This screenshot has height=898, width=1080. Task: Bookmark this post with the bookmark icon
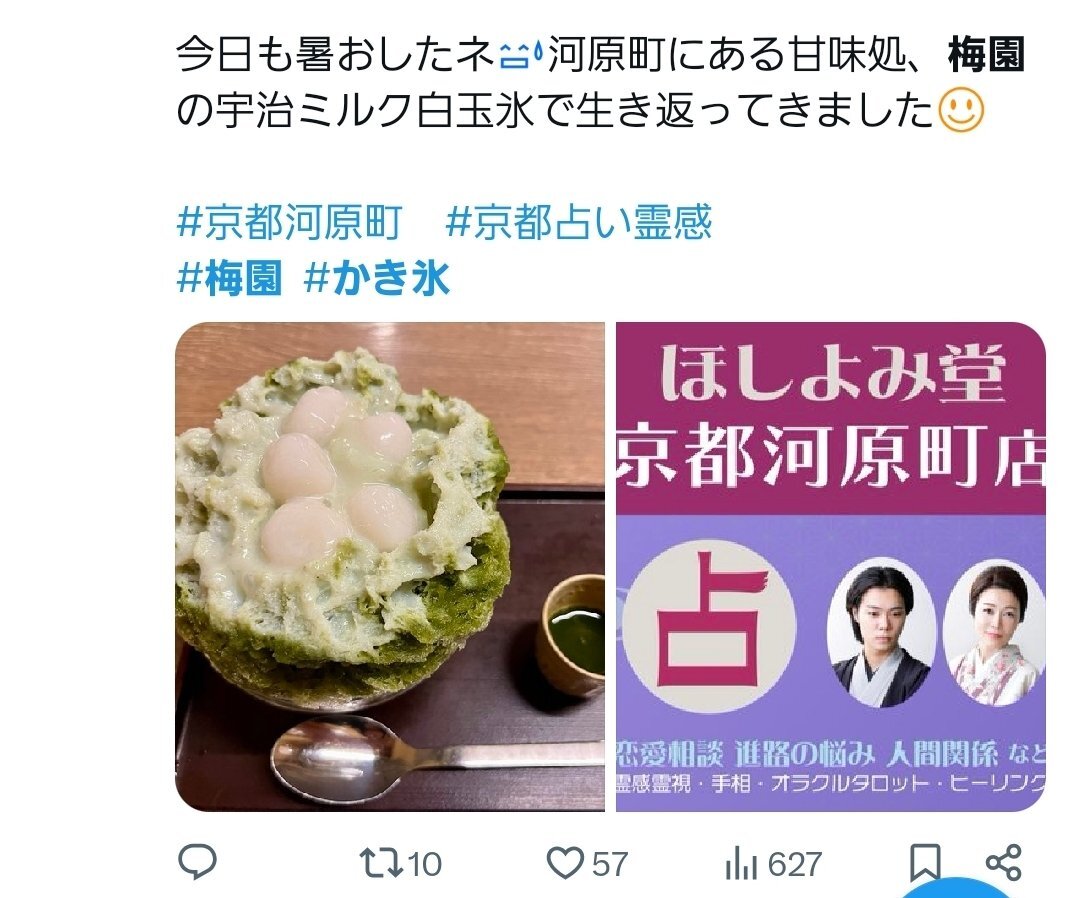click(x=924, y=863)
